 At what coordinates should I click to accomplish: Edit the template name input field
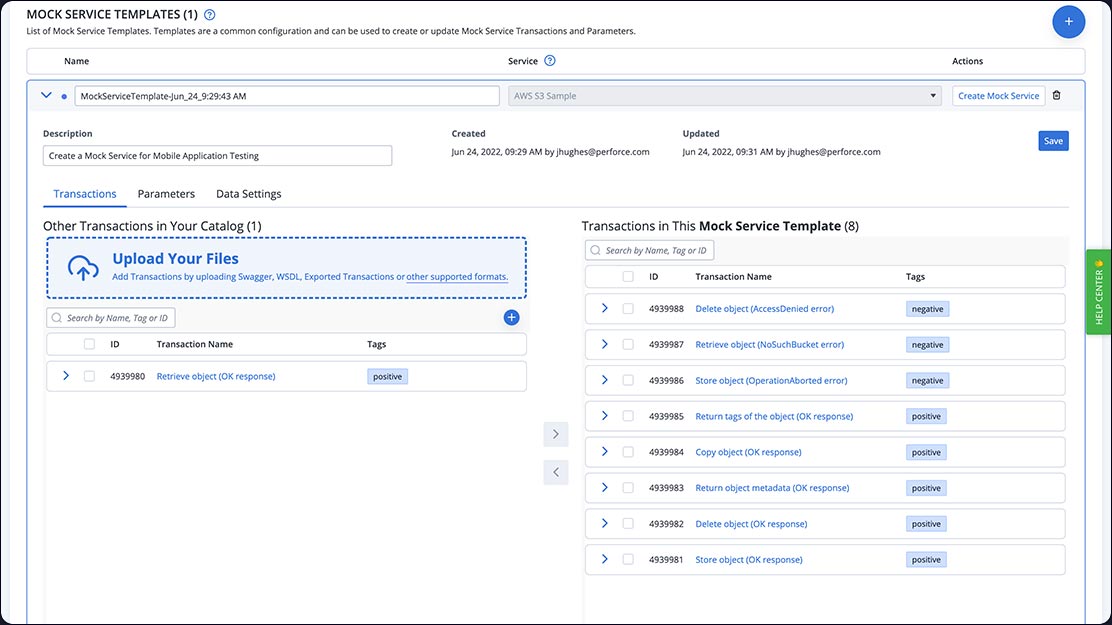click(x=287, y=96)
